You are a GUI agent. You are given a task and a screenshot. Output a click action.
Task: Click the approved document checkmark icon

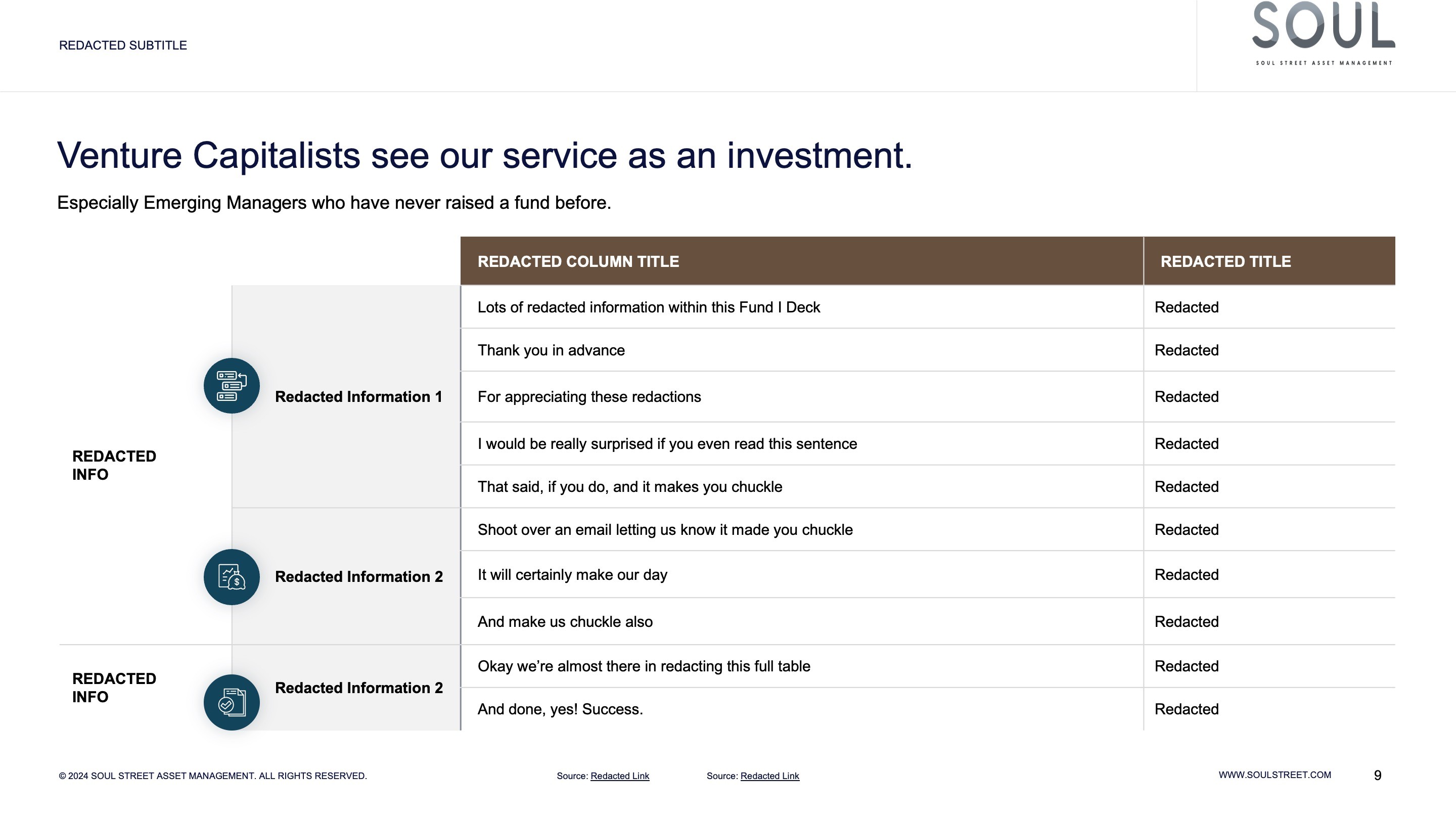[x=232, y=703]
